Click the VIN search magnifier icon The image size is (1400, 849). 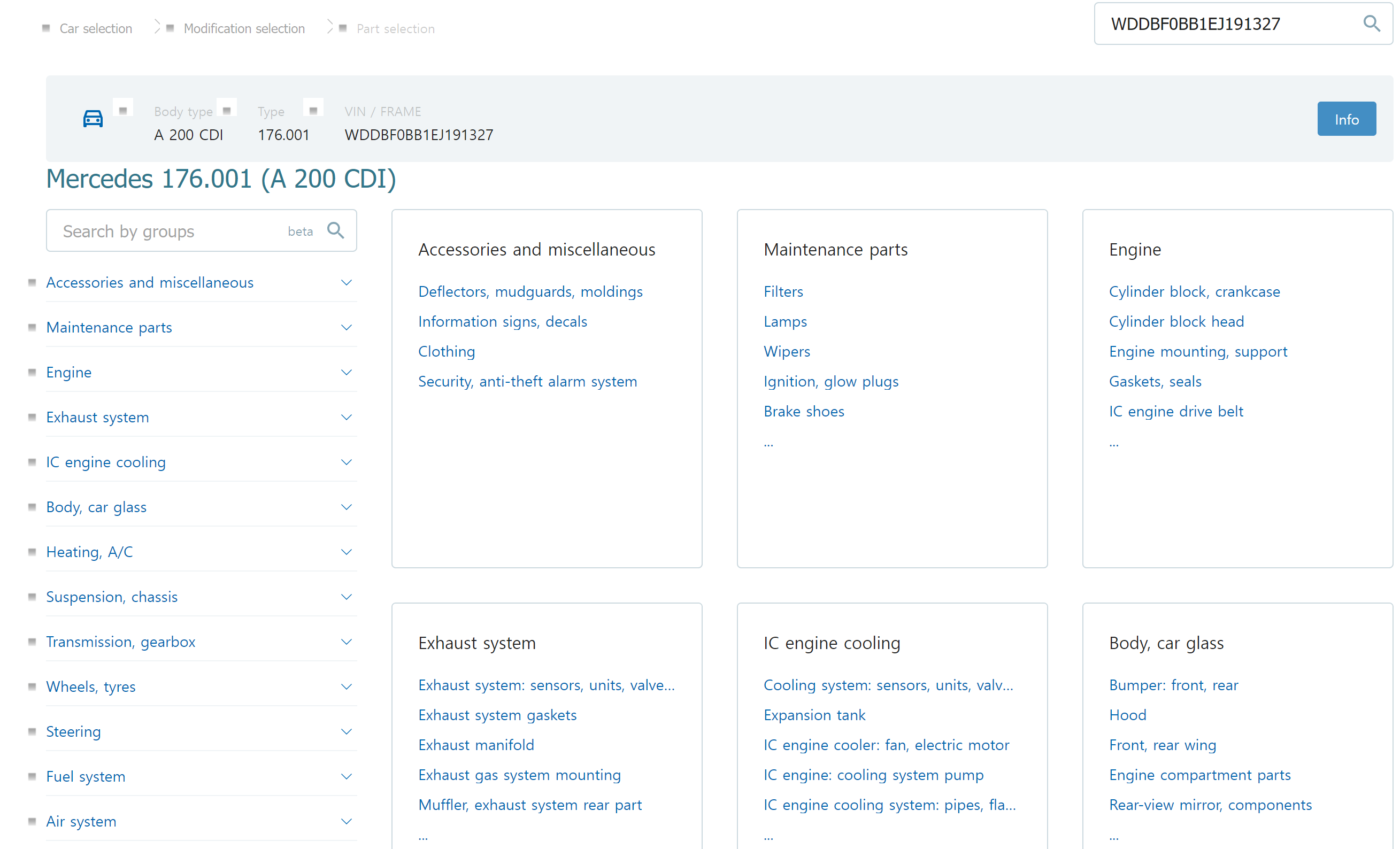pos(1371,24)
